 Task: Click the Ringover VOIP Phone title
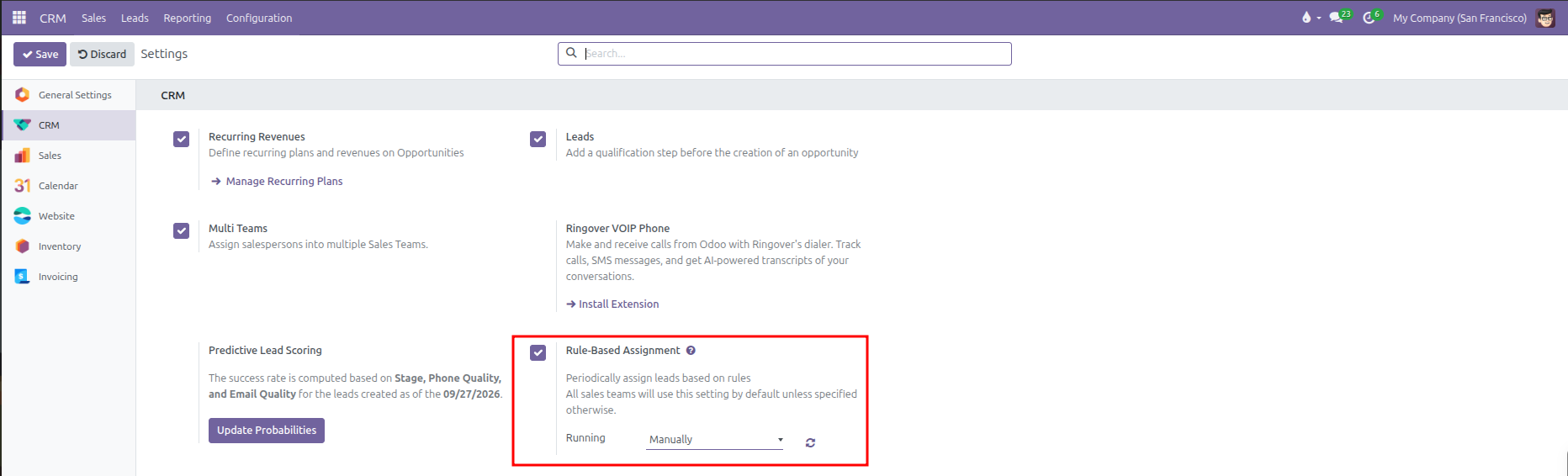click(617, 229)
